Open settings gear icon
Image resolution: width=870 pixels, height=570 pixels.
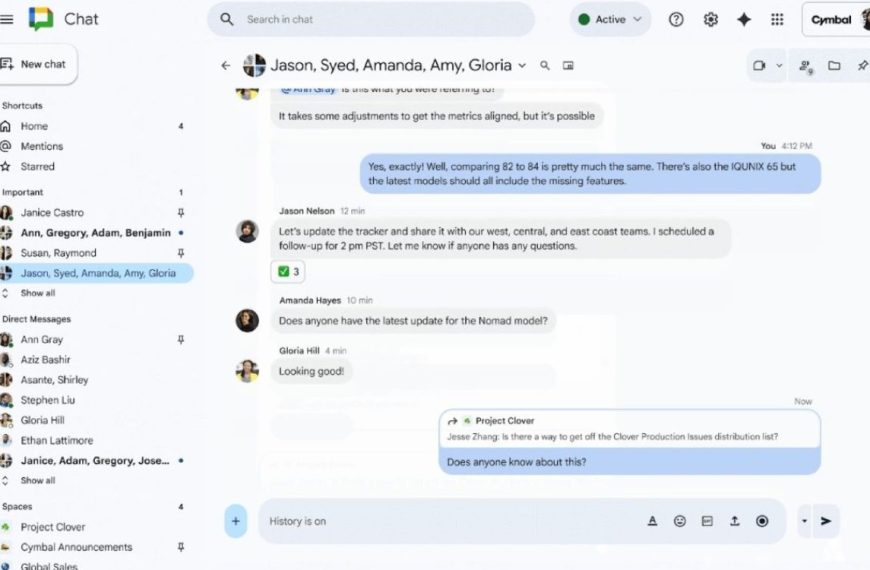tap(711, 19)
